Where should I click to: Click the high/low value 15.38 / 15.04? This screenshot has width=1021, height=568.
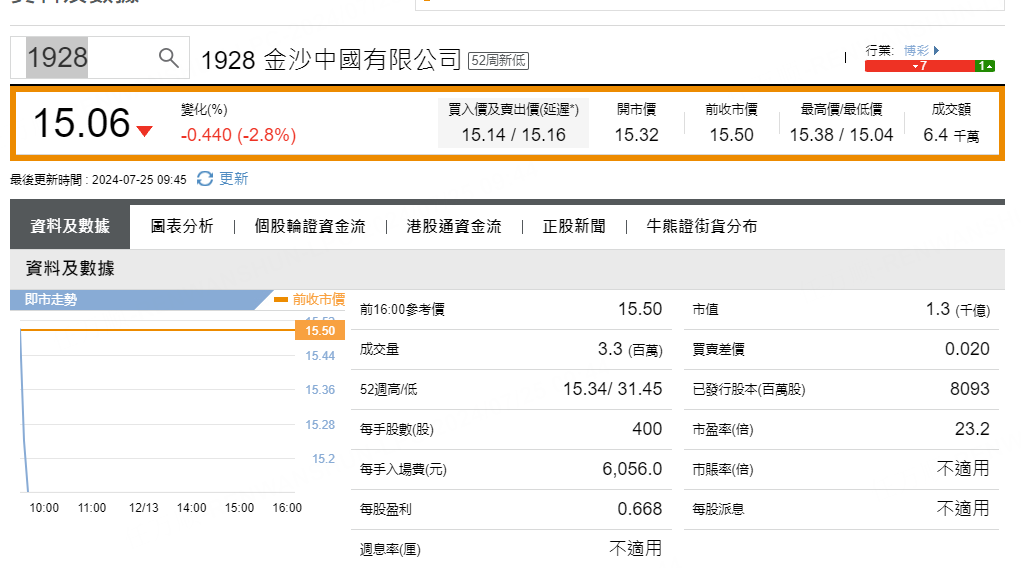pos(841,135)
